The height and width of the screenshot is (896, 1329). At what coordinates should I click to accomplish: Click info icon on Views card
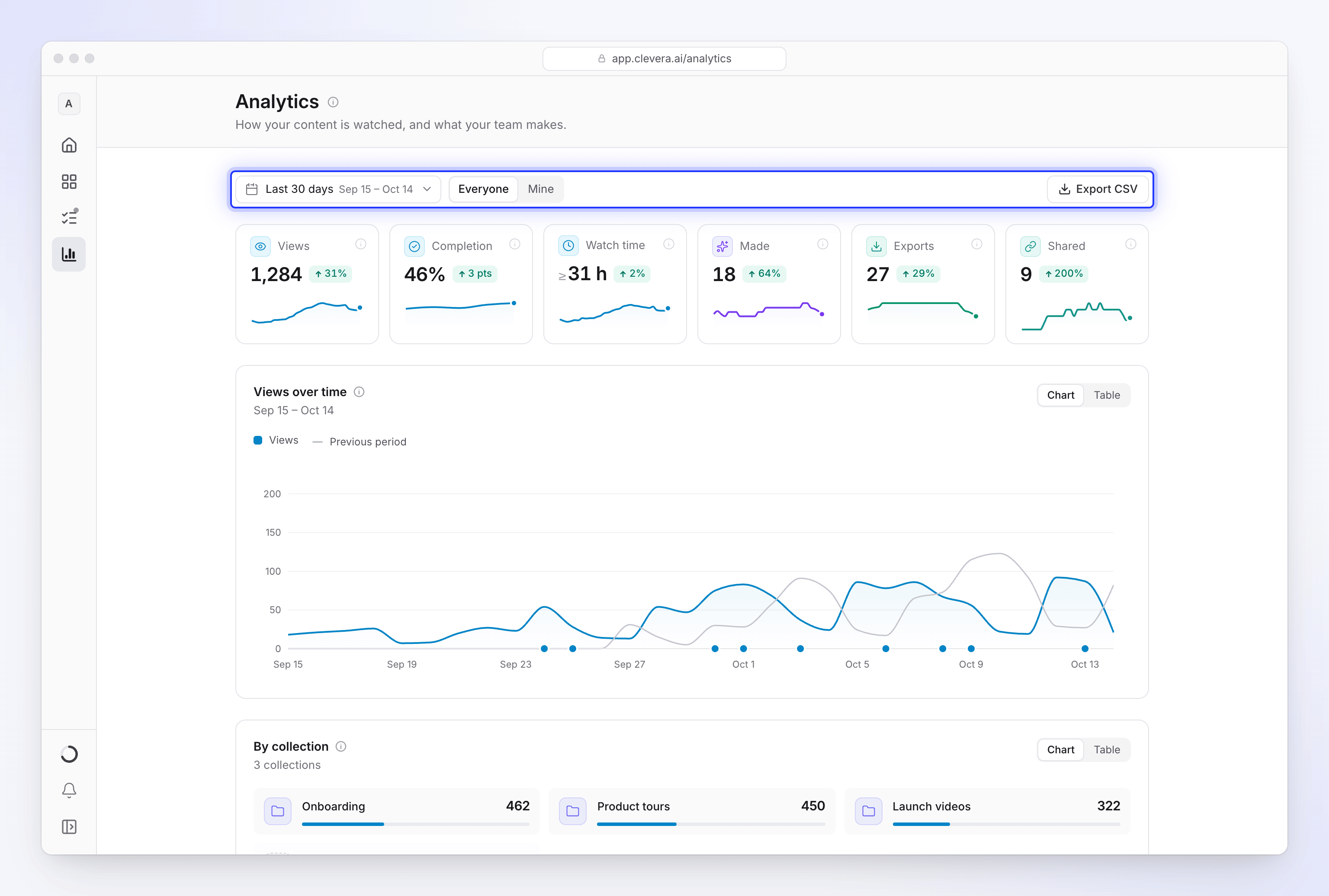click(361, 244)
